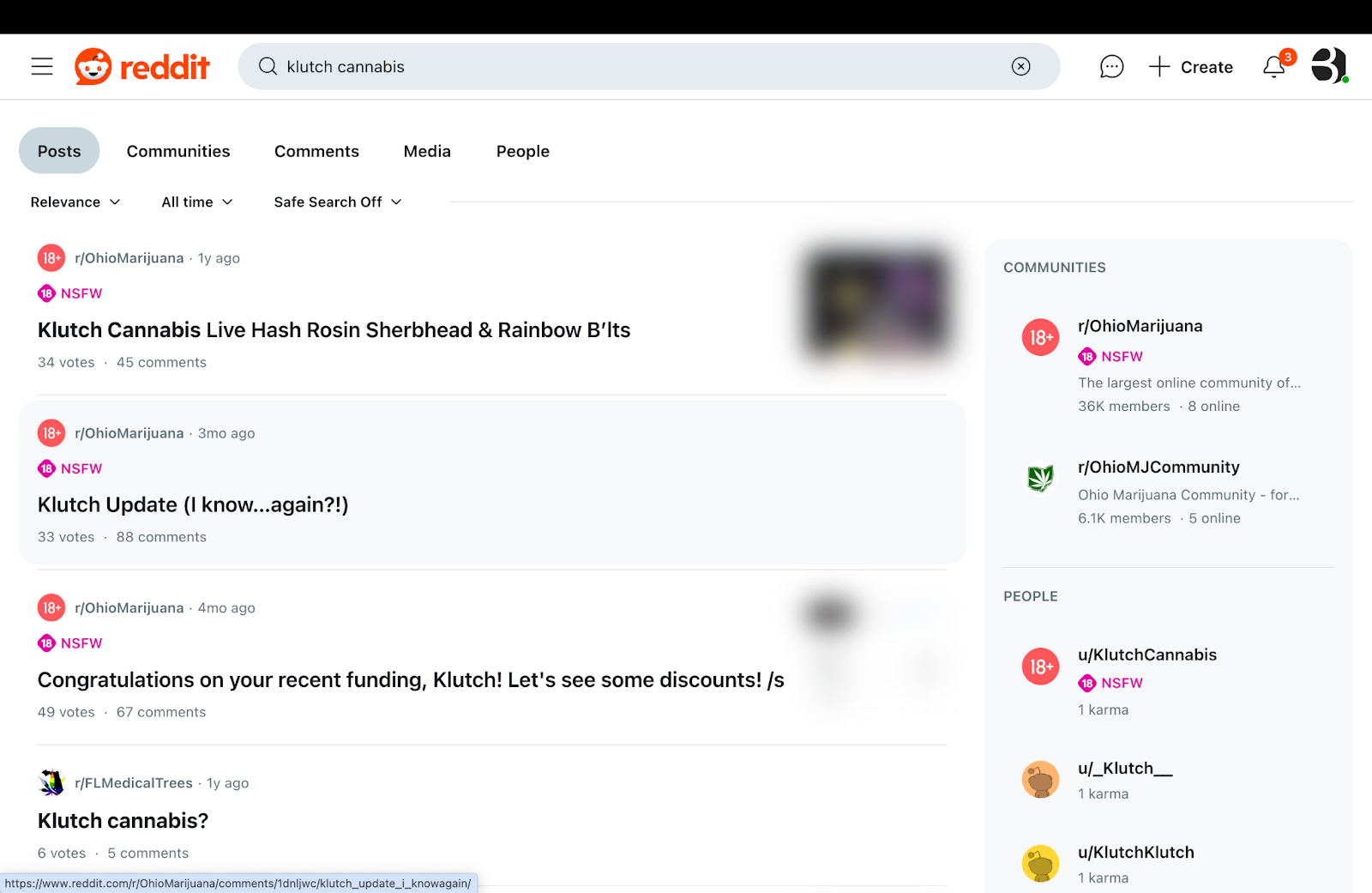Clear the search query with the X icon
Image resolution: width=1372 pixels, height=893 pixels.
(x=1020, y=67)
